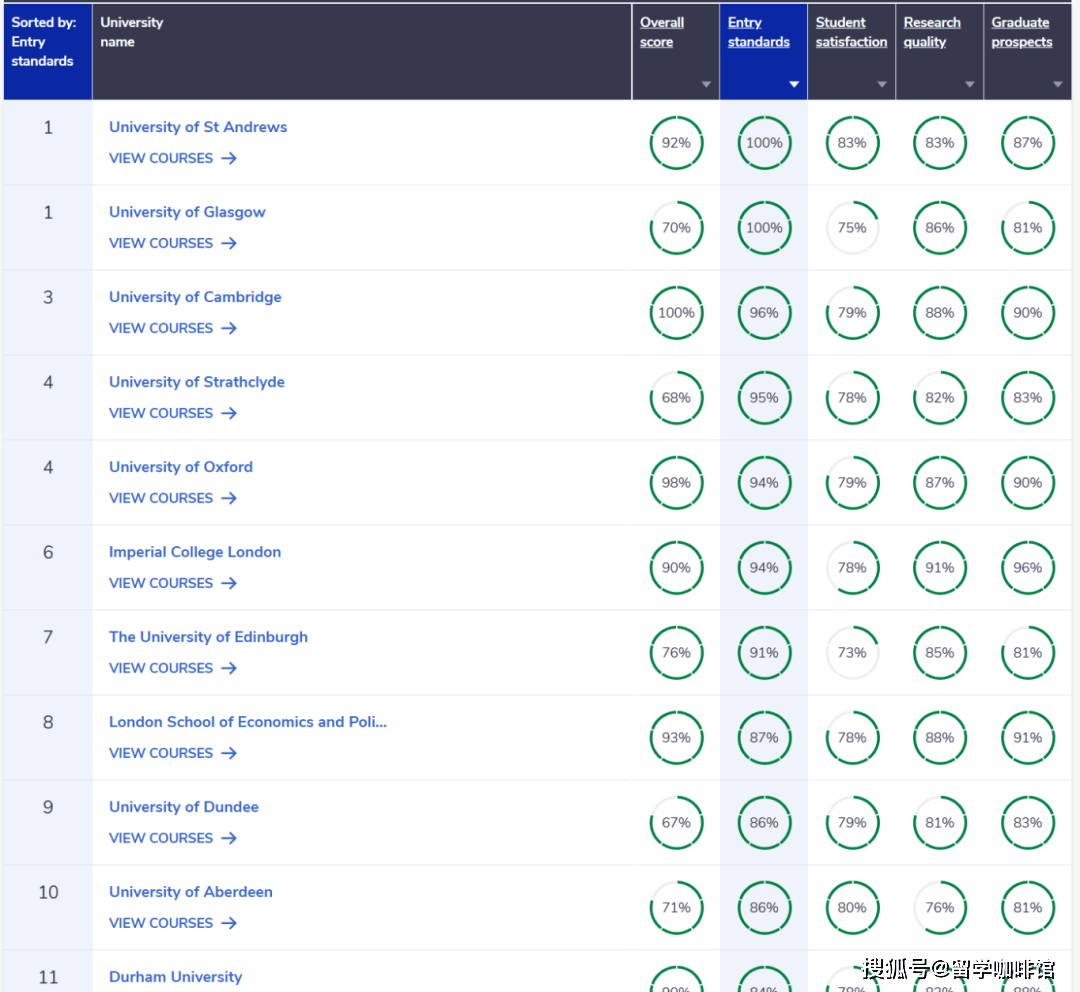
Task: View courses for University of Aberdeen
Action: [173, 923]
